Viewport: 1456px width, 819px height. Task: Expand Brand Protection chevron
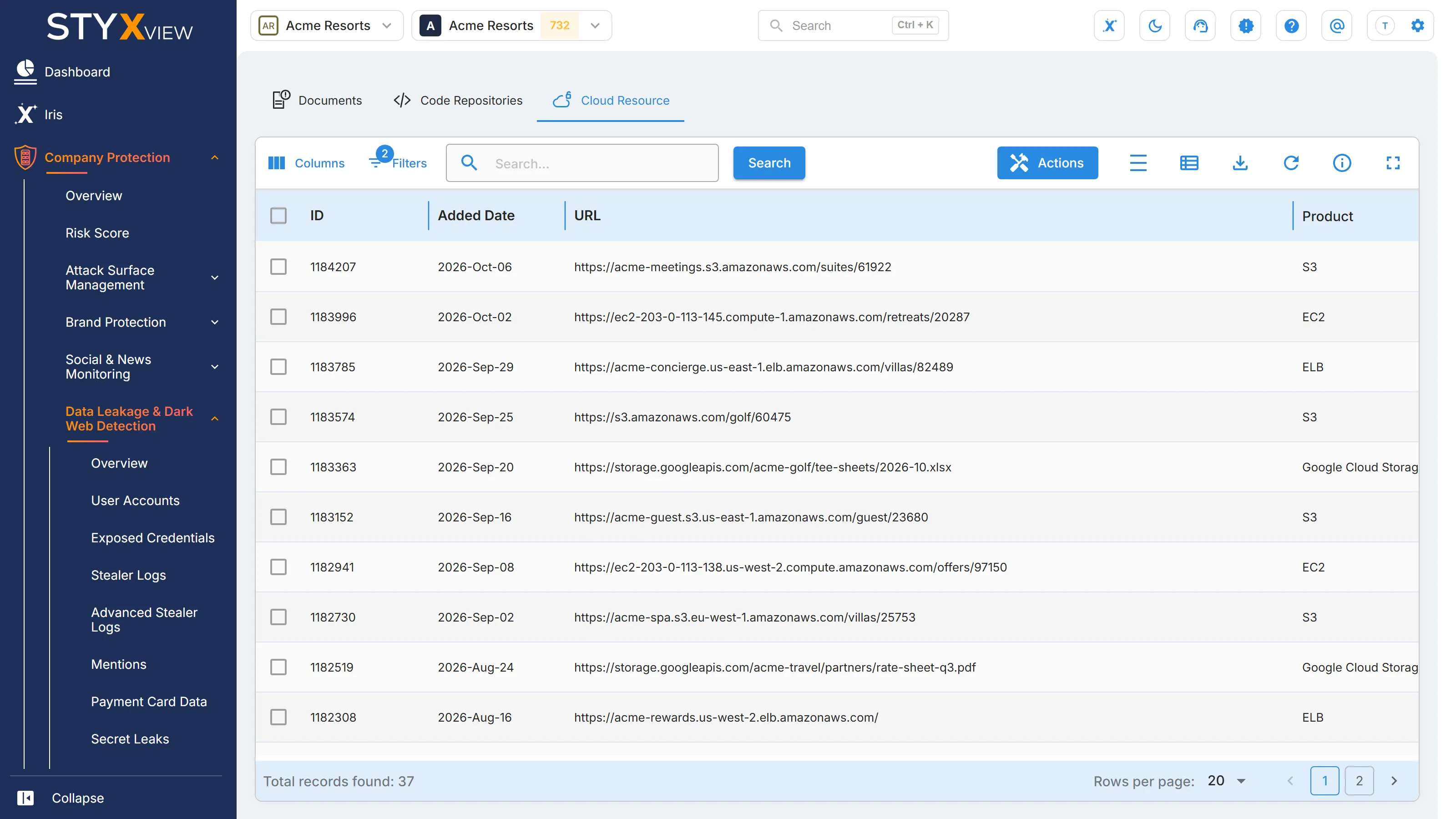click(215, 322)
